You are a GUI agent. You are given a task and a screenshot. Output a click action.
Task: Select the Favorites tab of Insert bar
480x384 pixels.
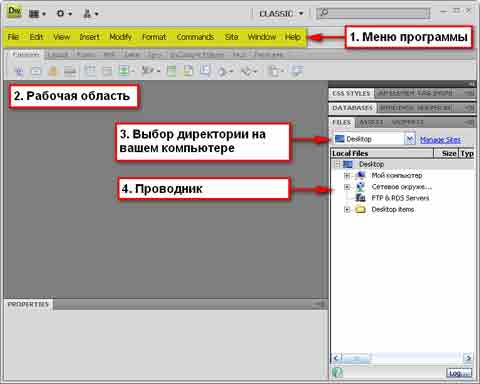point(269,54)
